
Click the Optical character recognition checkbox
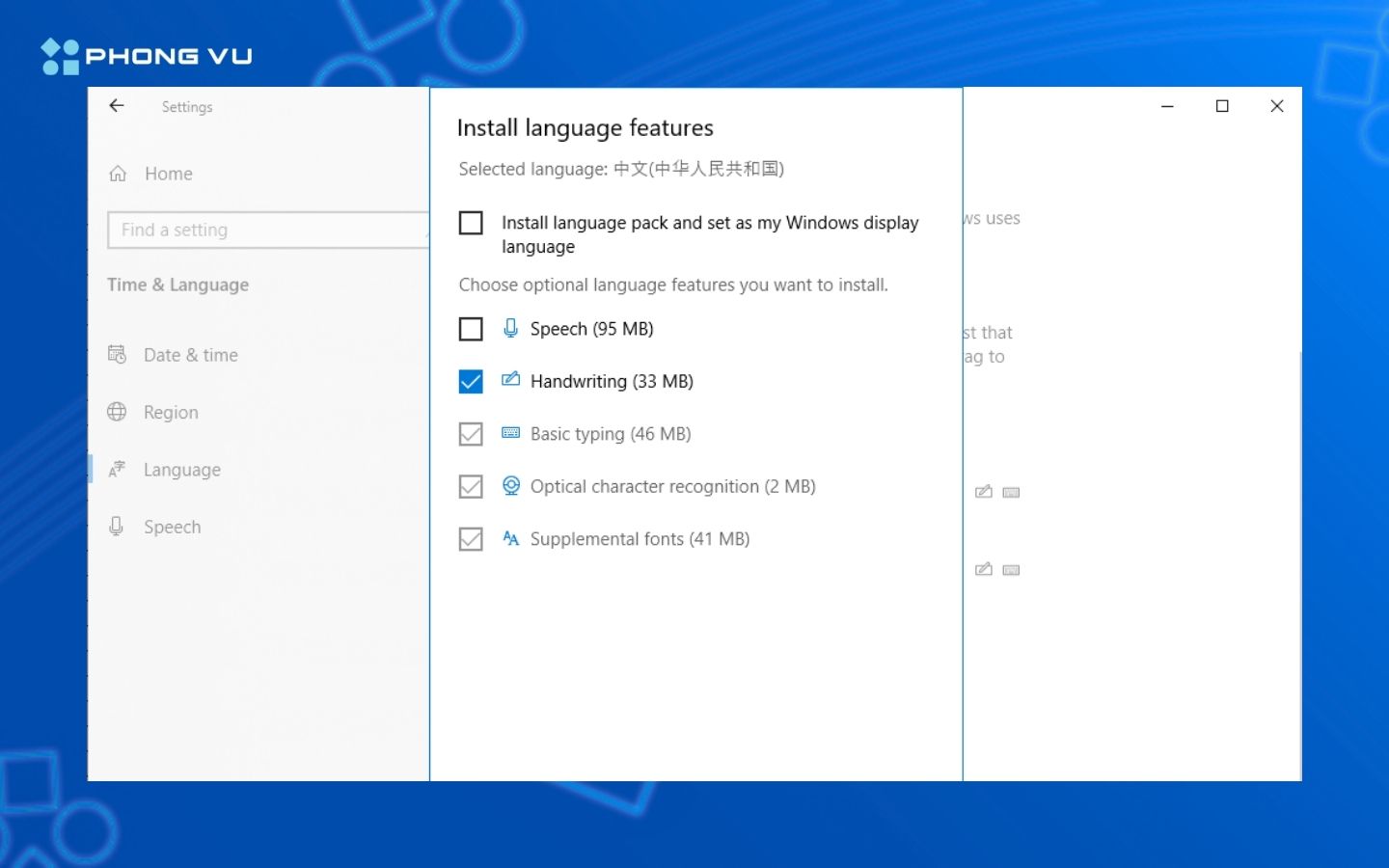click(x=471, y=486)
